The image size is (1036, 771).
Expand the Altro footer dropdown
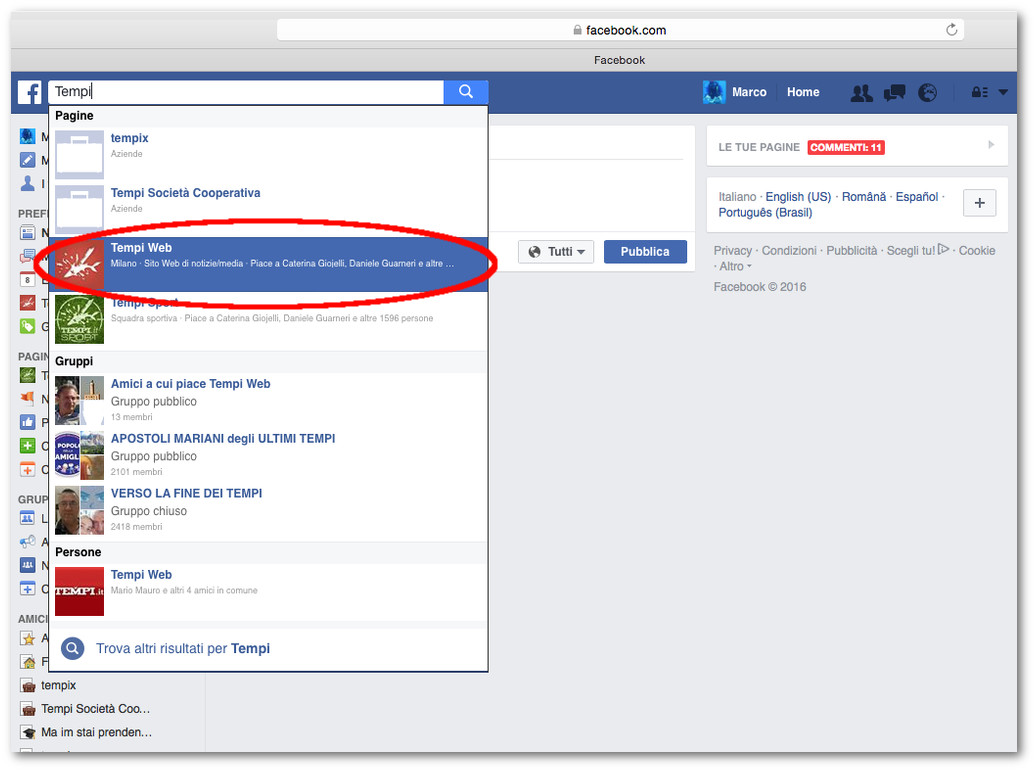[734, 266]
